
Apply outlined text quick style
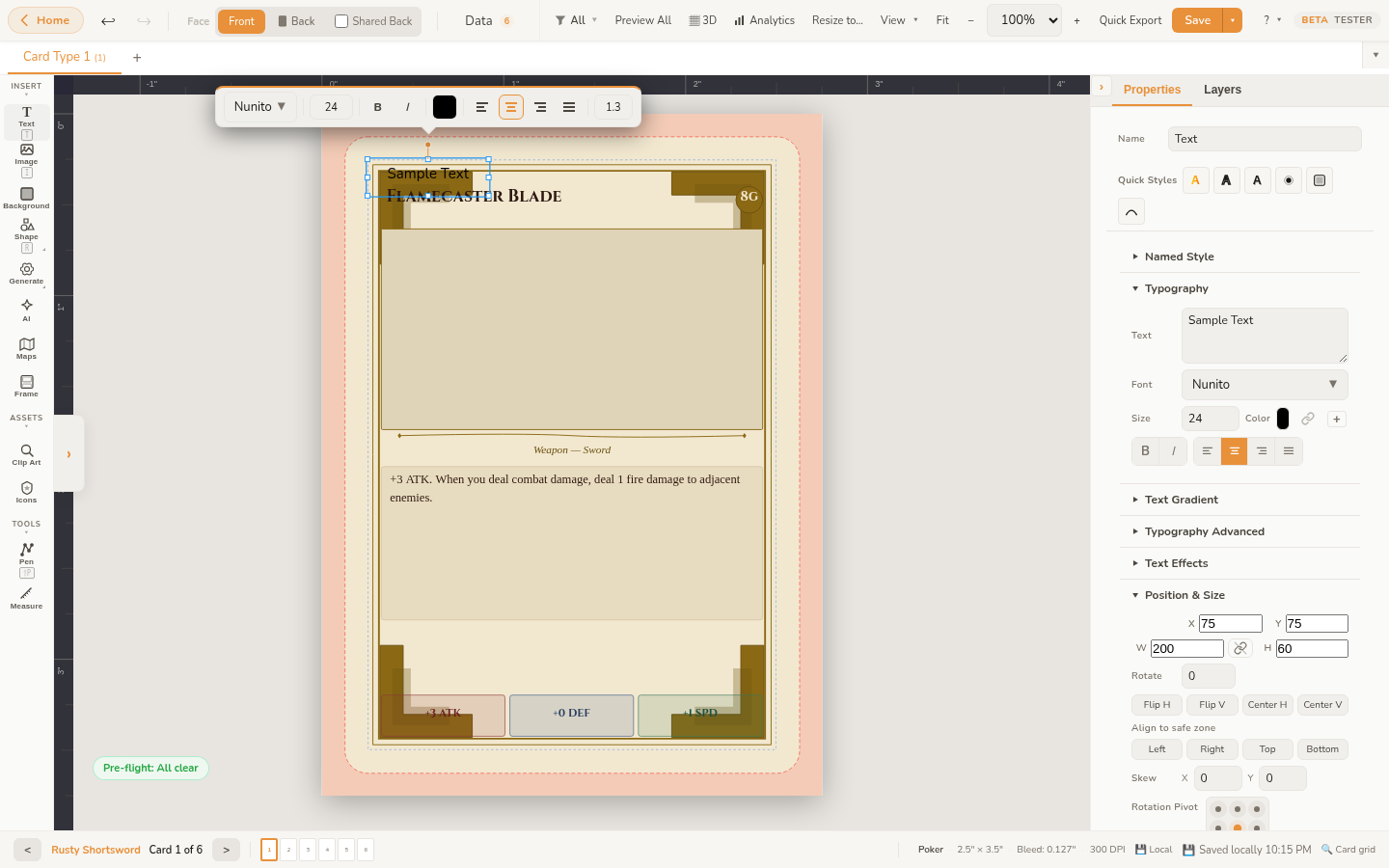pyautogui.click(x=1226, y=180)
